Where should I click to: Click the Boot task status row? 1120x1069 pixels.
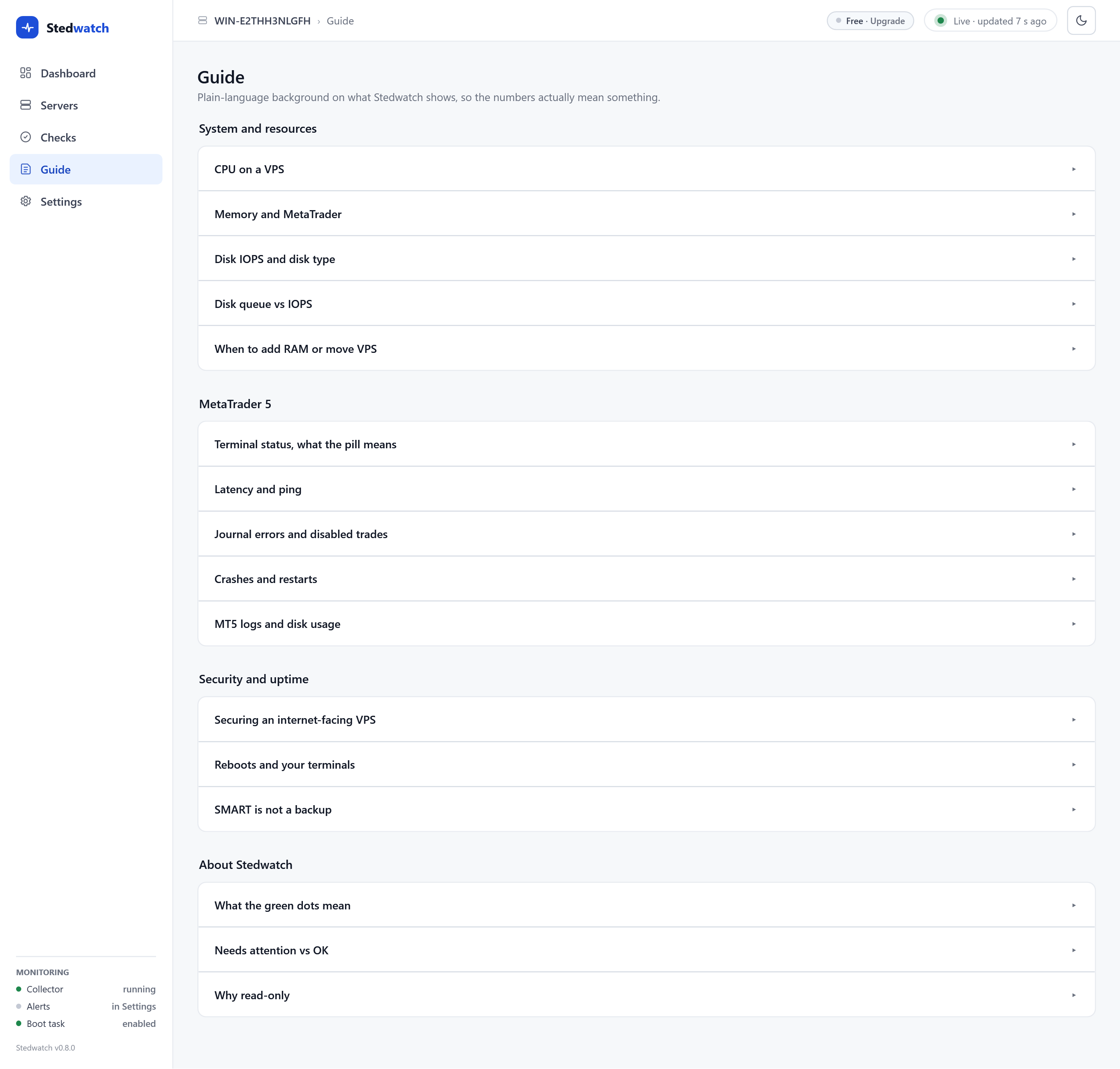[86, 1023]
